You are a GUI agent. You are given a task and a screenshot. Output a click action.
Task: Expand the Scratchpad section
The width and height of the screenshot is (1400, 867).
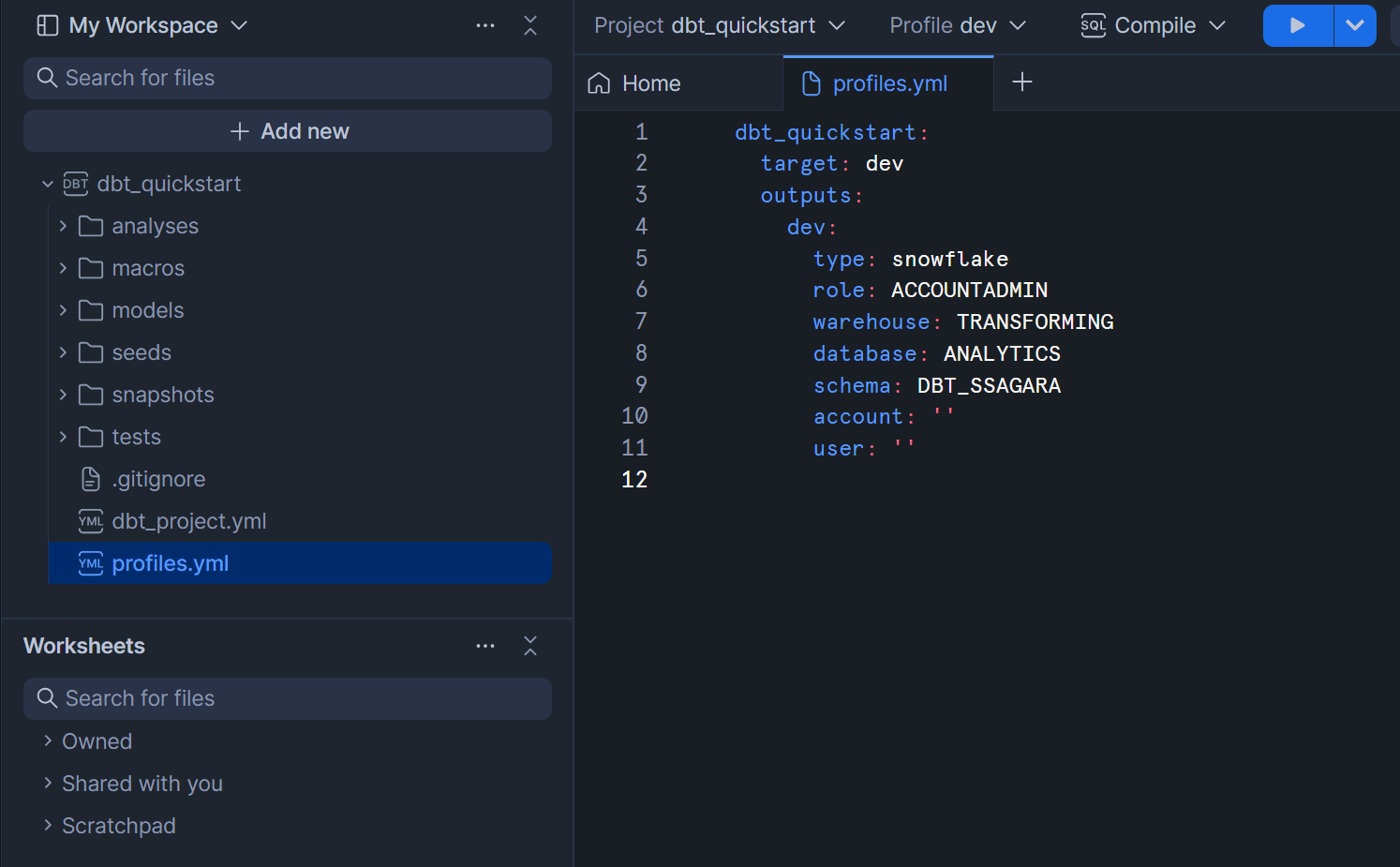[x=48, y=825]
